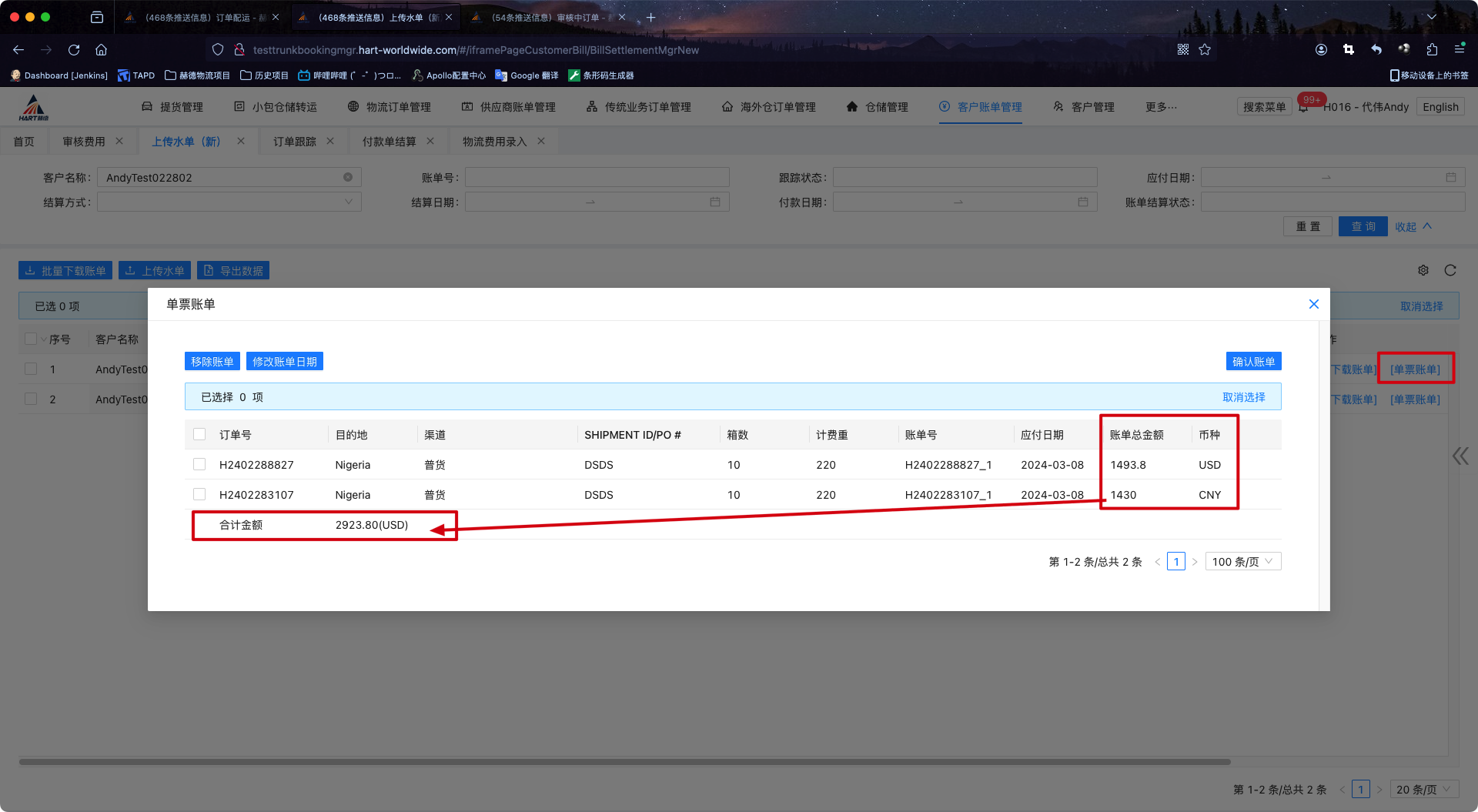Image resolution: width=1478 pixels, height=812 pixels.
Task: Click the double-chevron collapse panel icon
Action: pyautogui.click(x=1460, y=456)
